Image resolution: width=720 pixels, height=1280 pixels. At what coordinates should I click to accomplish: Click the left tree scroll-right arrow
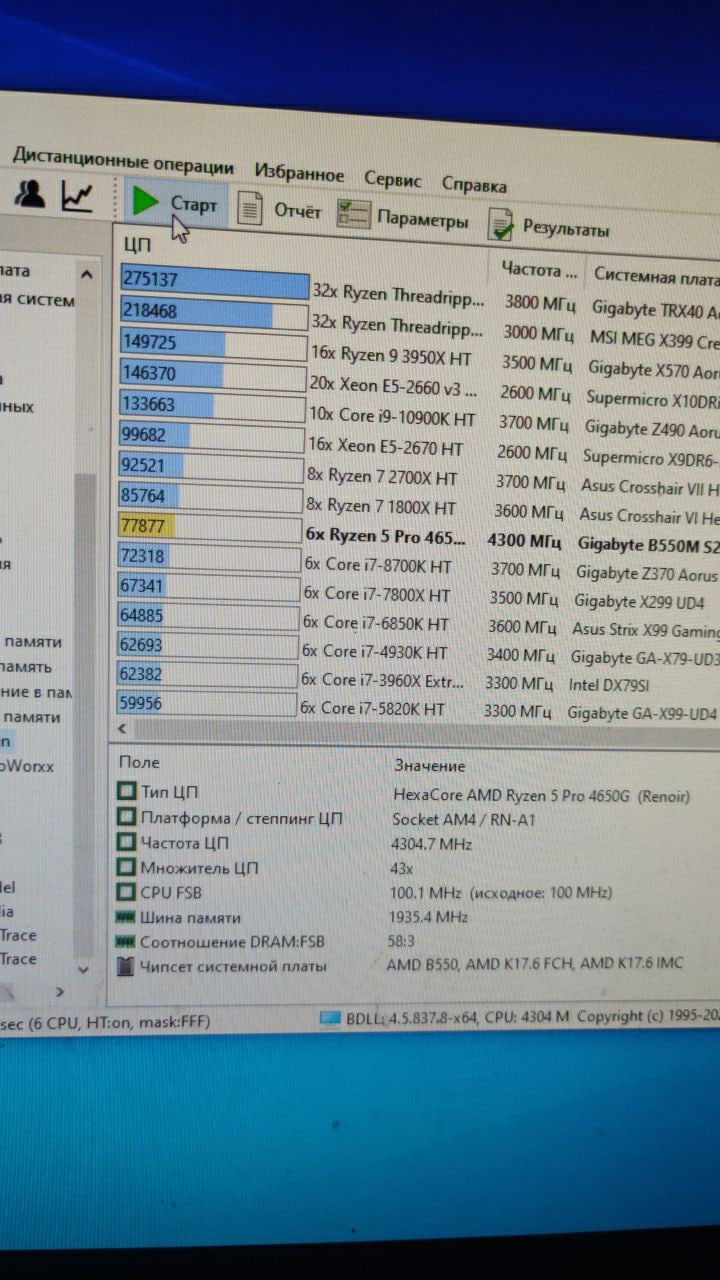(59, 991)
